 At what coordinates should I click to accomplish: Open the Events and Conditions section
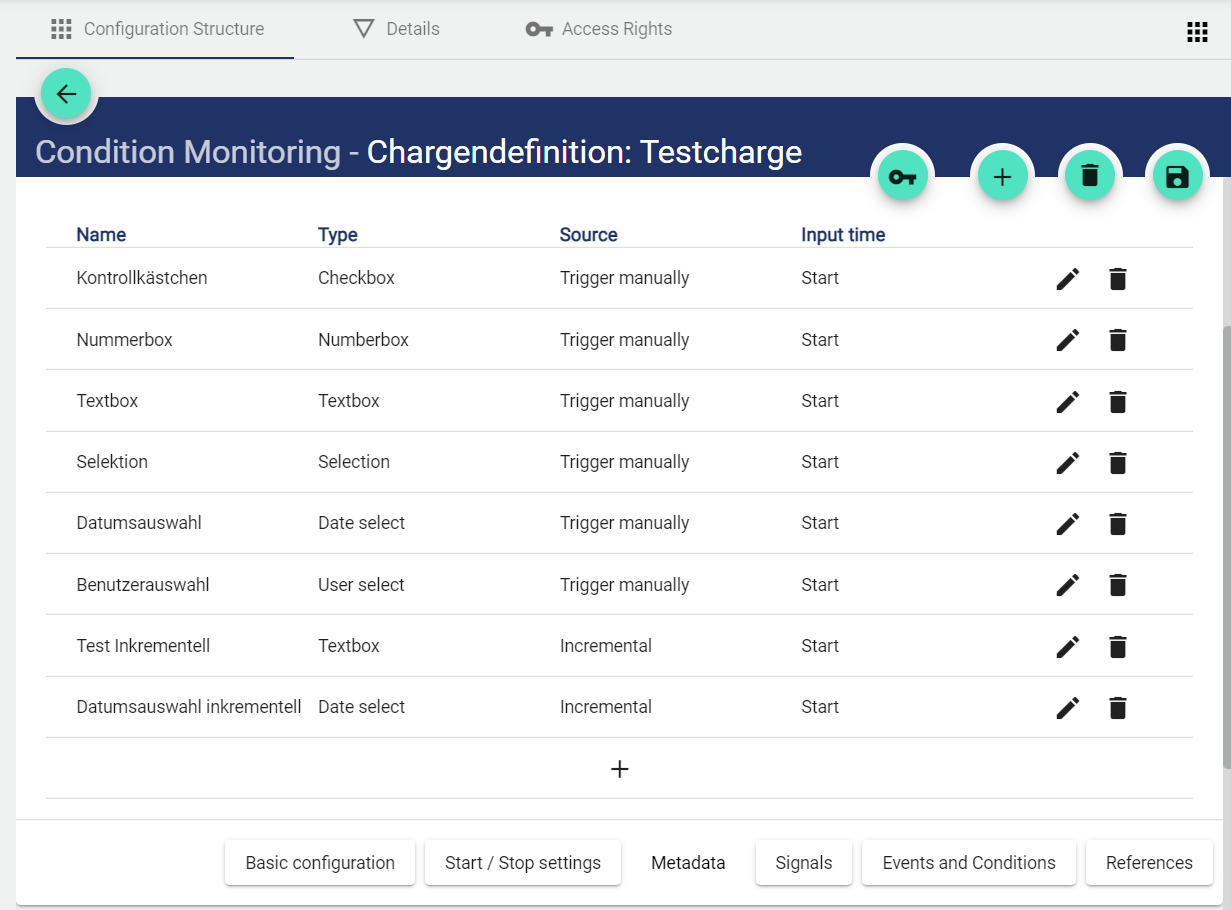pyautogui.click(x=968, y=863)
